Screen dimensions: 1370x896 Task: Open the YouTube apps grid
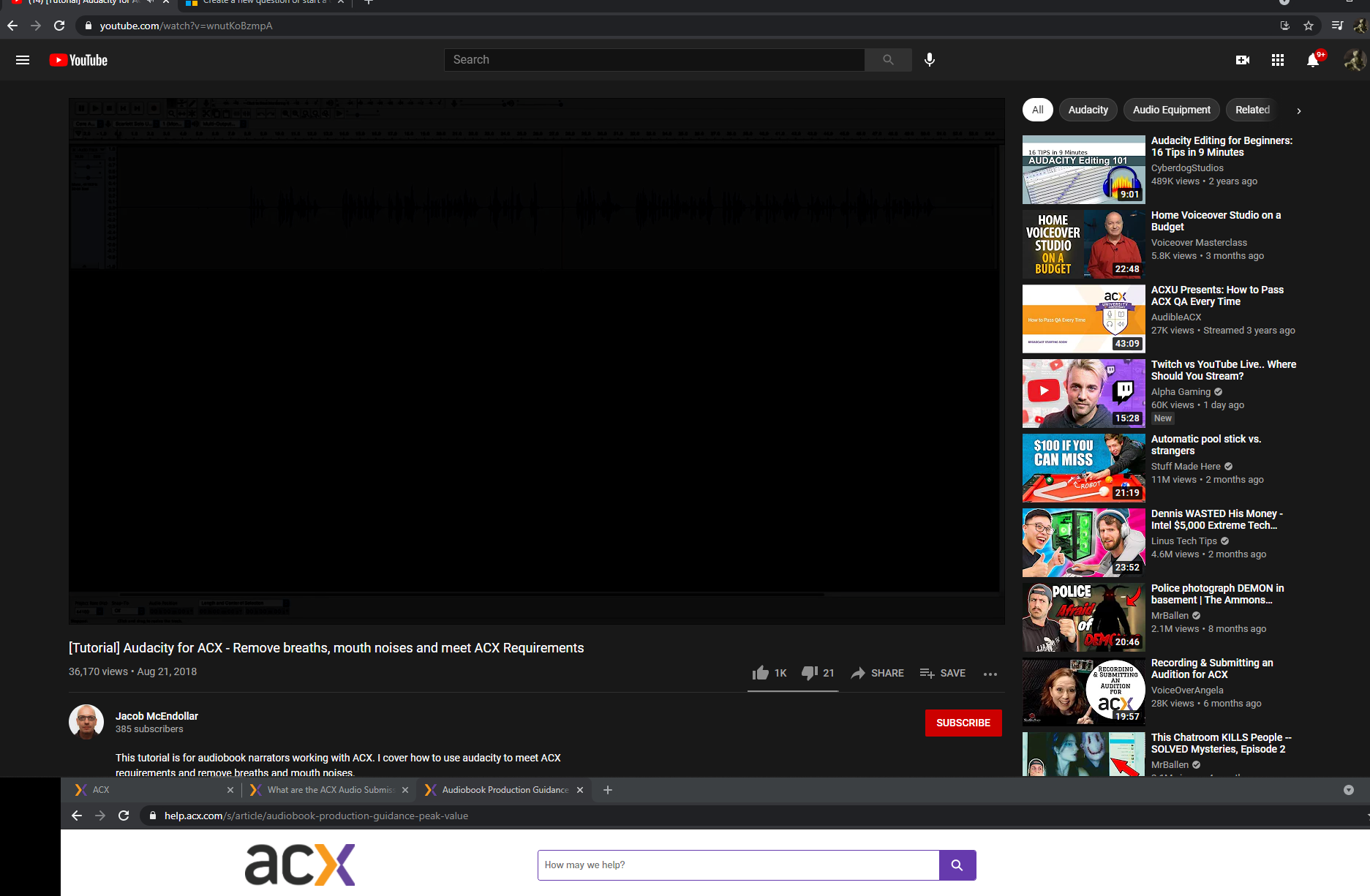tap(1278, 60)
